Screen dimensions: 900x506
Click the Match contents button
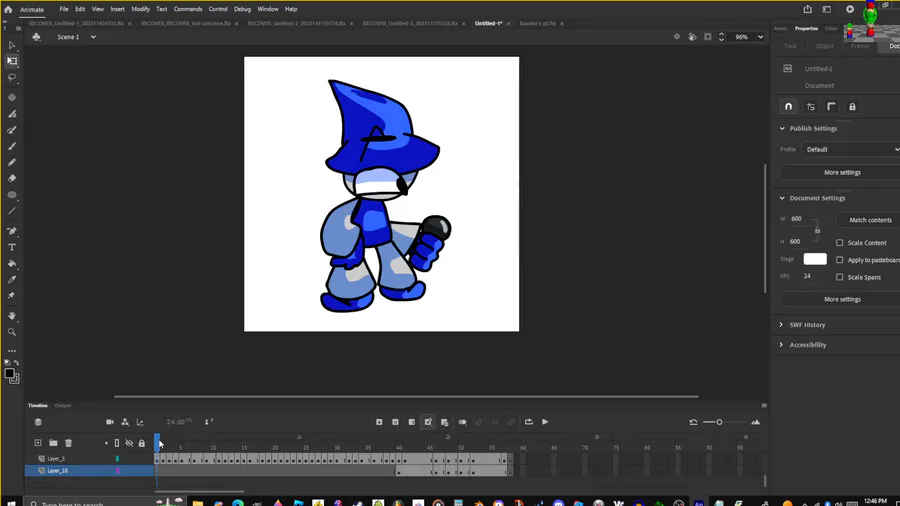tap(870, 220)
